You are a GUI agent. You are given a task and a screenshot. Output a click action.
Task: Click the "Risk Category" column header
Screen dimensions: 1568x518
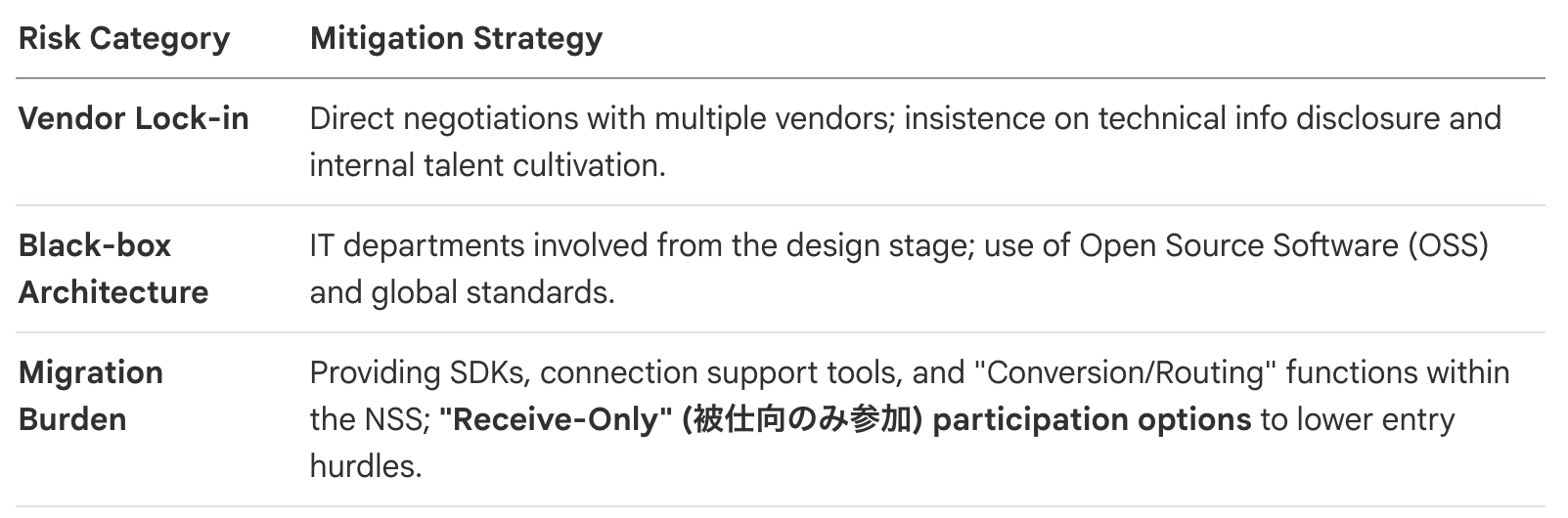click(124, 39)
